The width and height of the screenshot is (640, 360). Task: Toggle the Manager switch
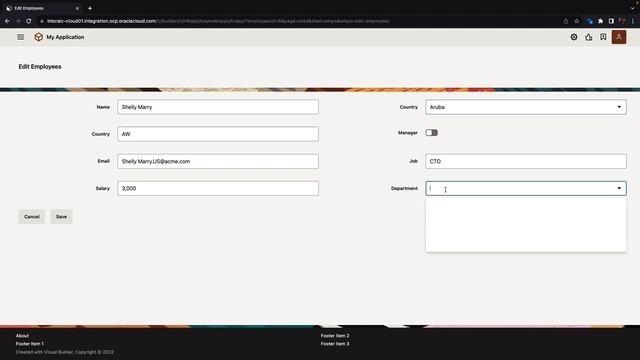click(x=431, y=133)
